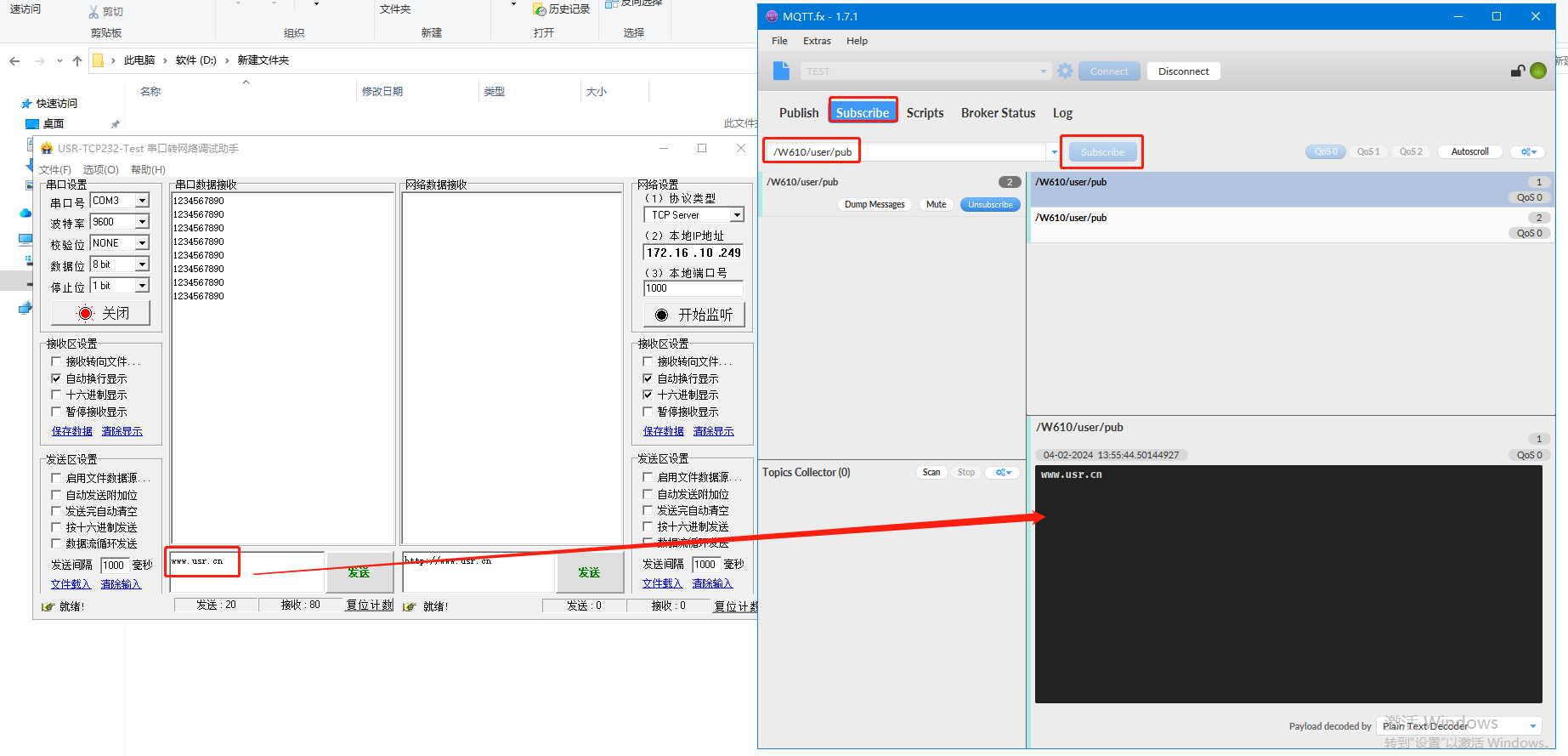The width and height of the screenshot is (1568, 756).
Task: Expand the subscribe topic dropdown arrow
Action: (x=1054, y=153)
